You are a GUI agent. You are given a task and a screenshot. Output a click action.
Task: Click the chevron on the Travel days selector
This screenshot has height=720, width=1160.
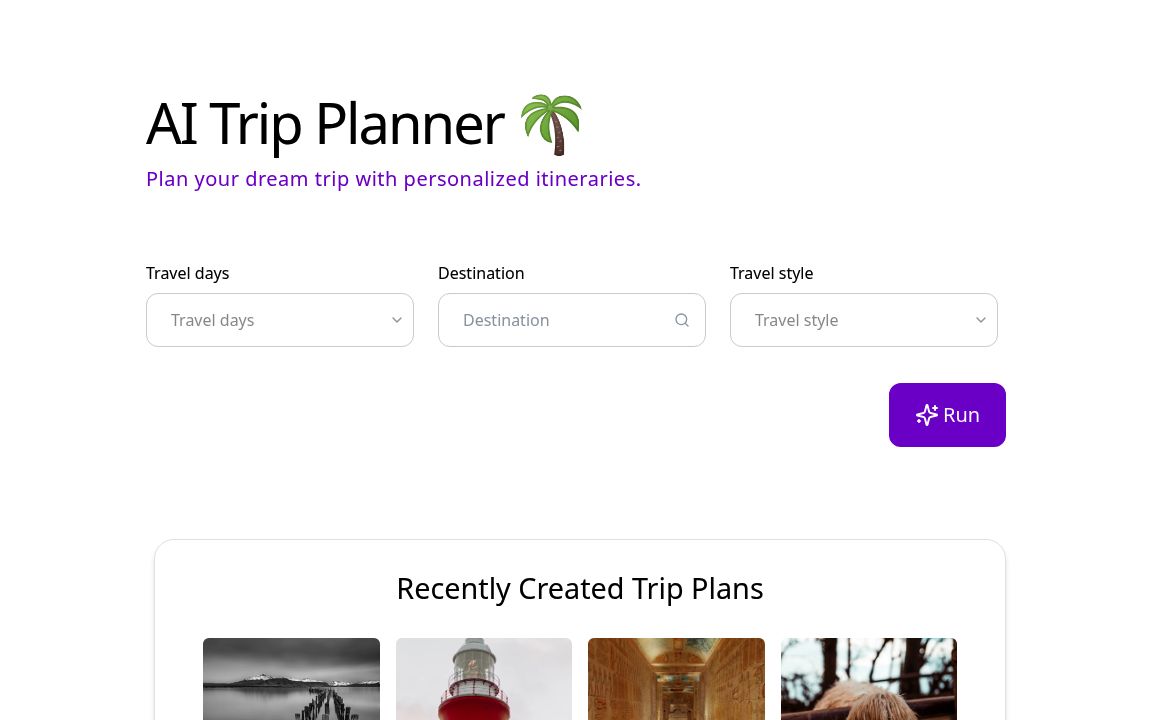(x=396, y=320)
